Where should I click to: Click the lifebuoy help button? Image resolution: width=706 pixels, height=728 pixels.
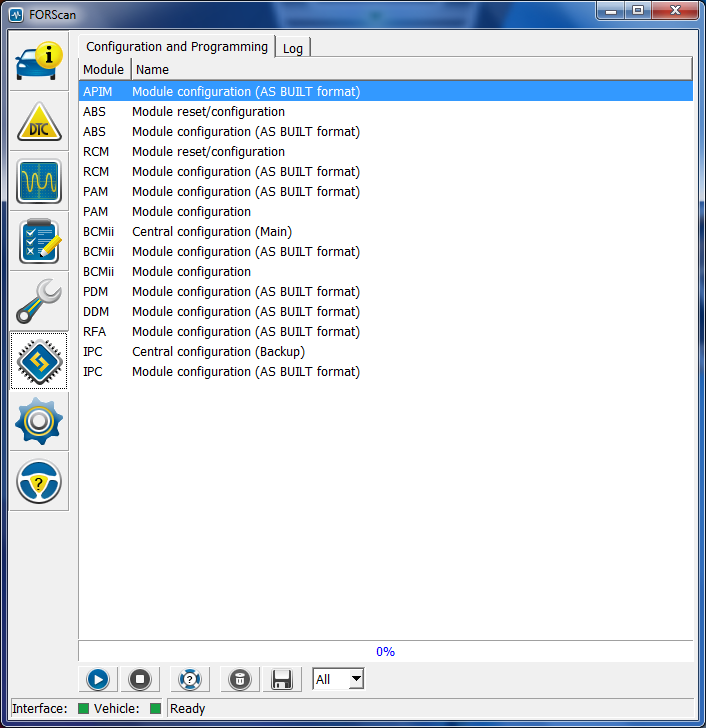pos(188,680)
